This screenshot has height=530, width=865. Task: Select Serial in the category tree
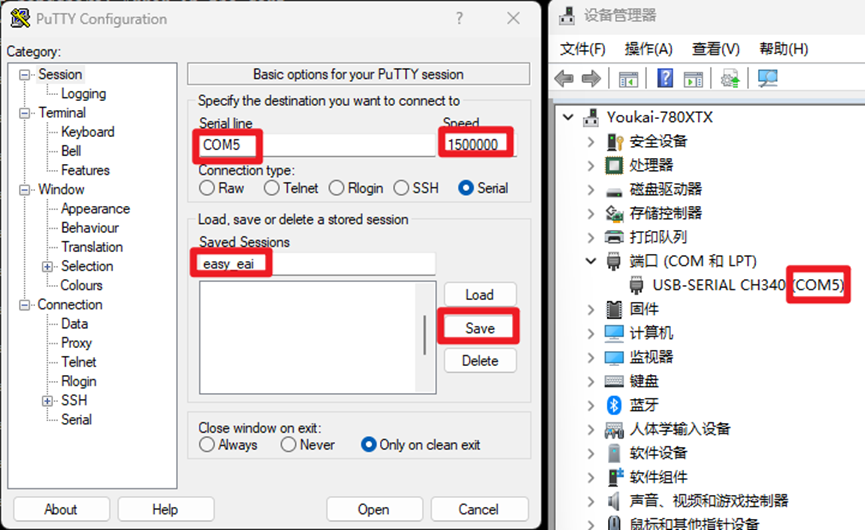click(x=76, y=420)
